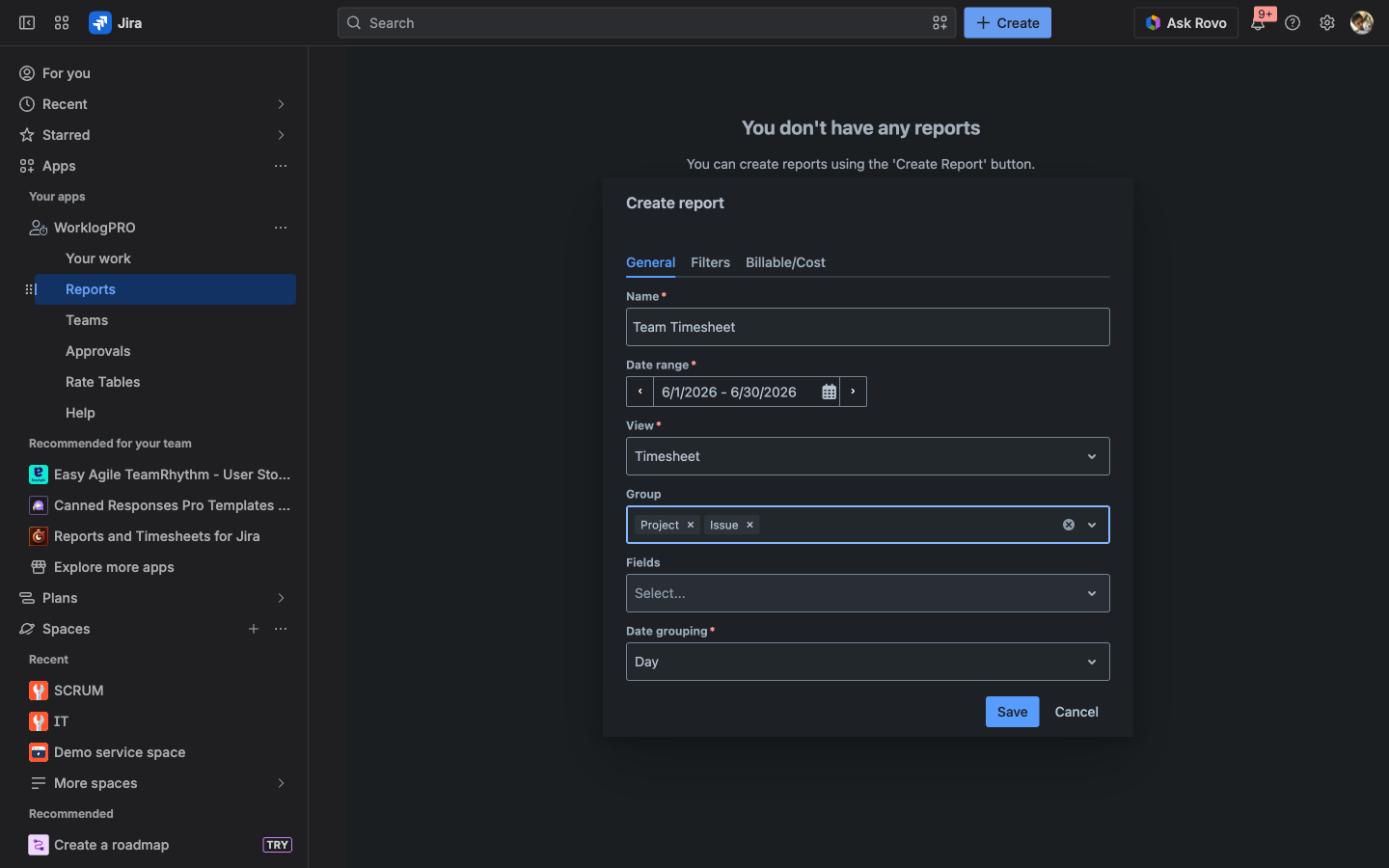Open Spaces more actions ellipsis

pyautogui.click(x=281, y=629)
